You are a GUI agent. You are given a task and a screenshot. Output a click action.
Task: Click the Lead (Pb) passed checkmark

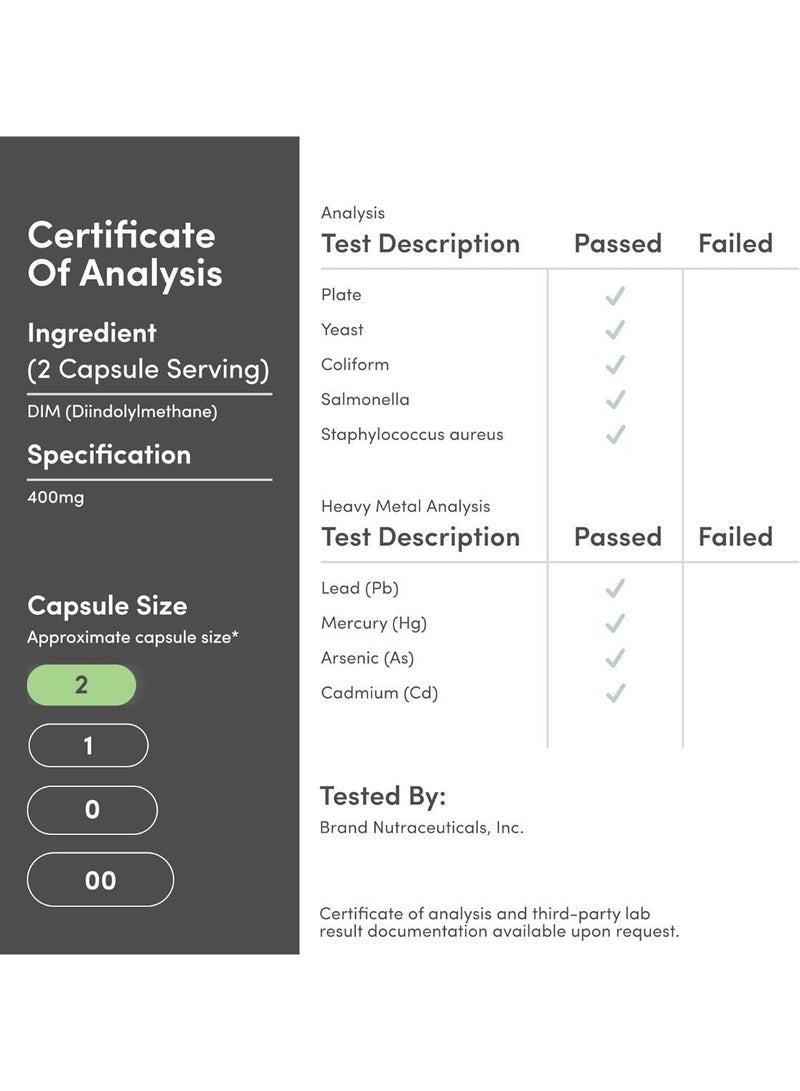(x=615, y=589)
